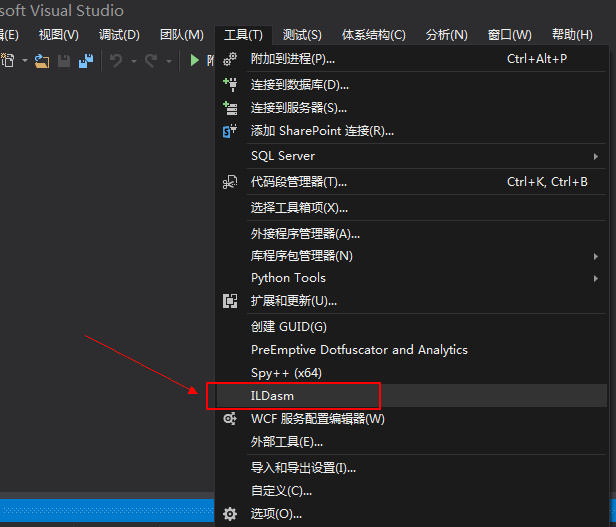
Task: Click the Undo toolbar icon
Action: [116, 61]
